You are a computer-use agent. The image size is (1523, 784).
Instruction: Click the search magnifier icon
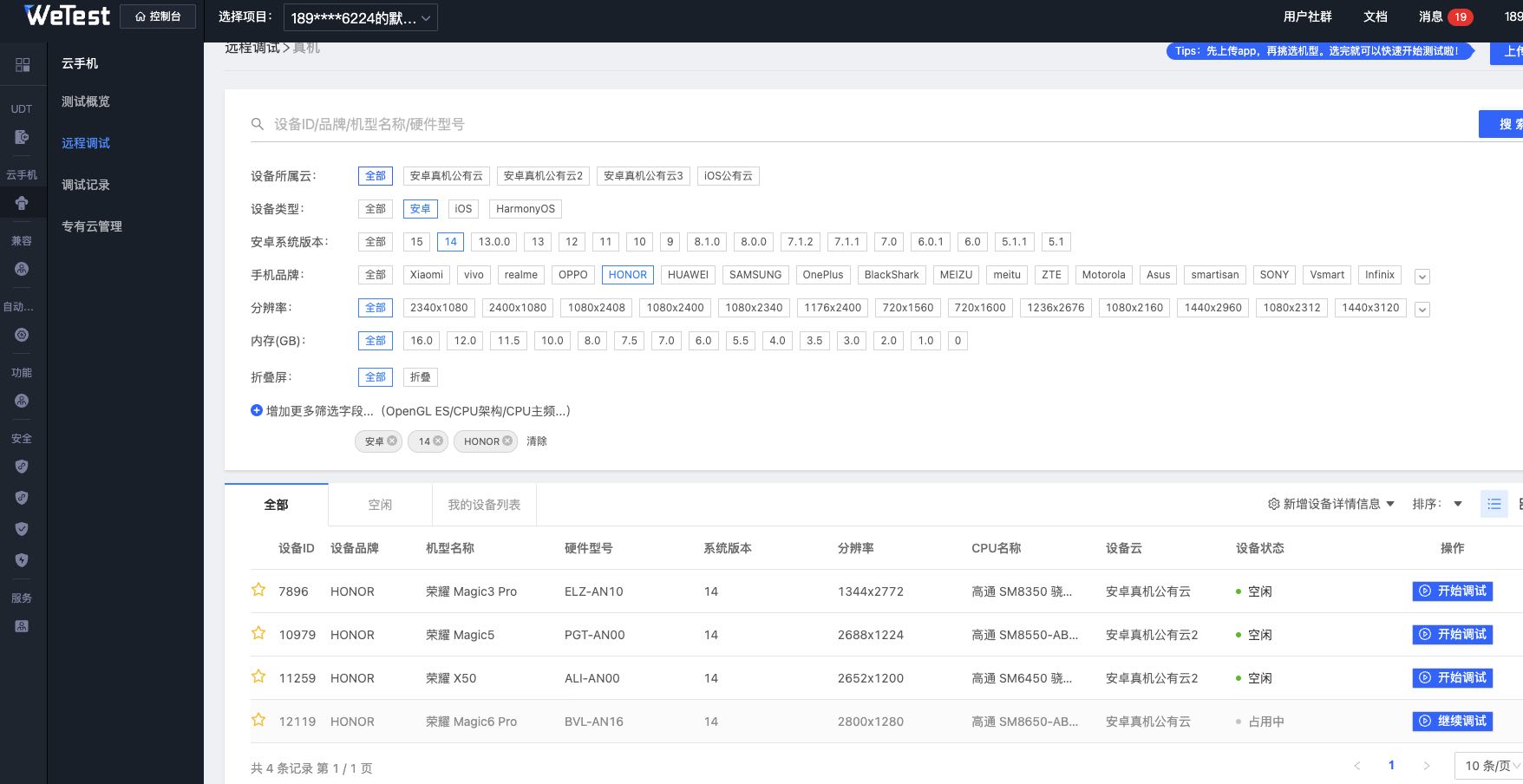pos(258,124)
